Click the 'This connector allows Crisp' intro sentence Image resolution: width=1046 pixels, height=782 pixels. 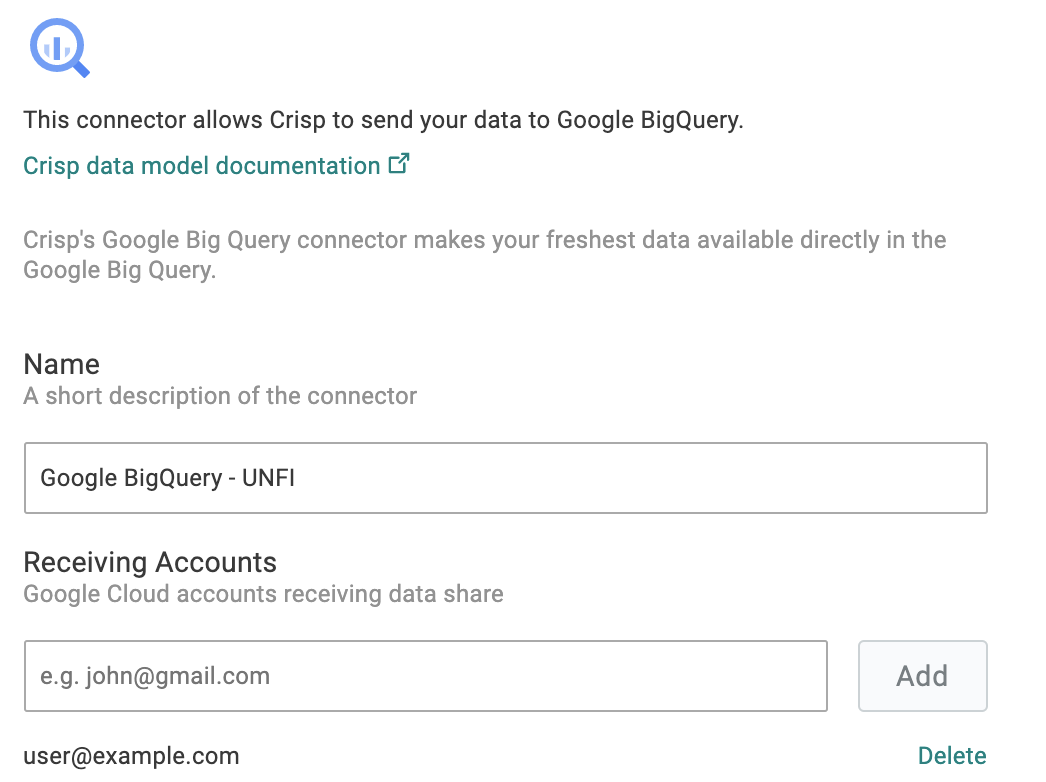[384, 120]
